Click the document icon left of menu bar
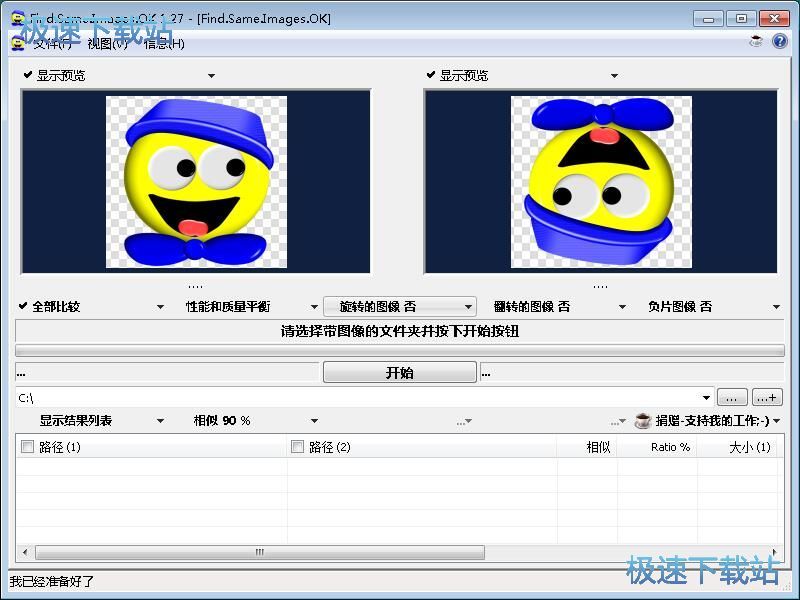Viewport: 800px width, 600px height. [x=18, y=43]
